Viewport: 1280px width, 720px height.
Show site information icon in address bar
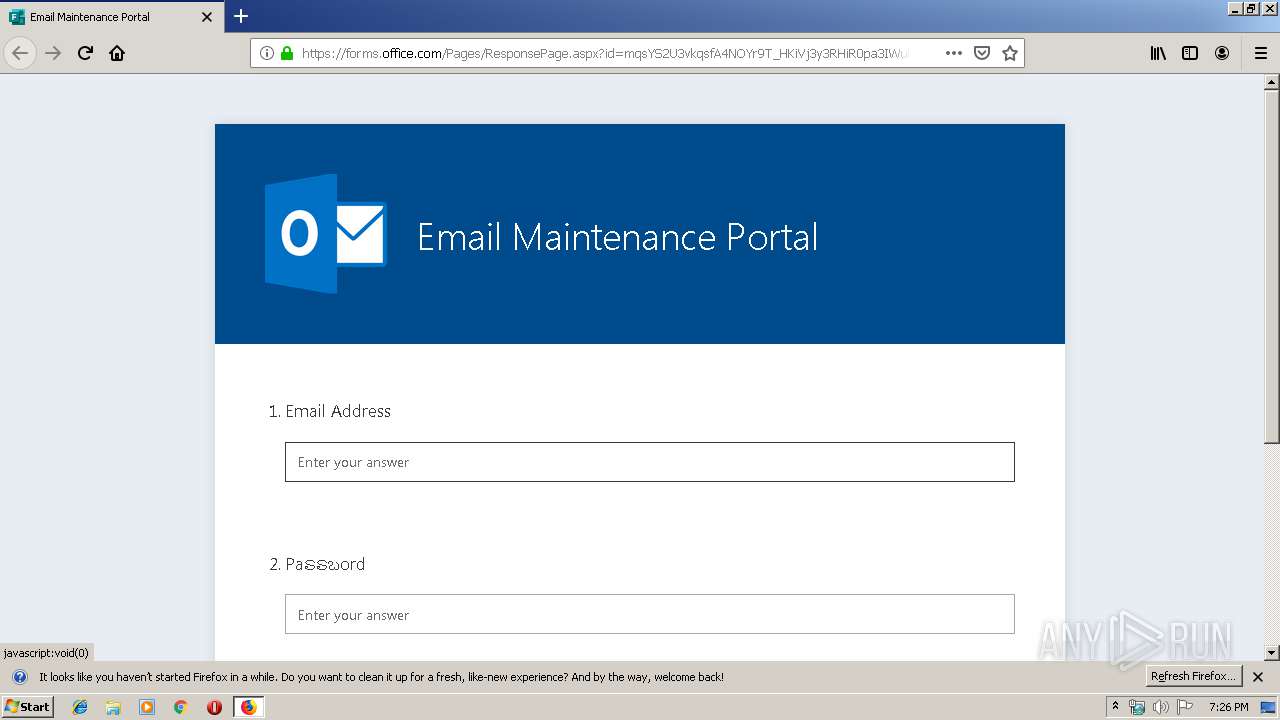(266, 53)
